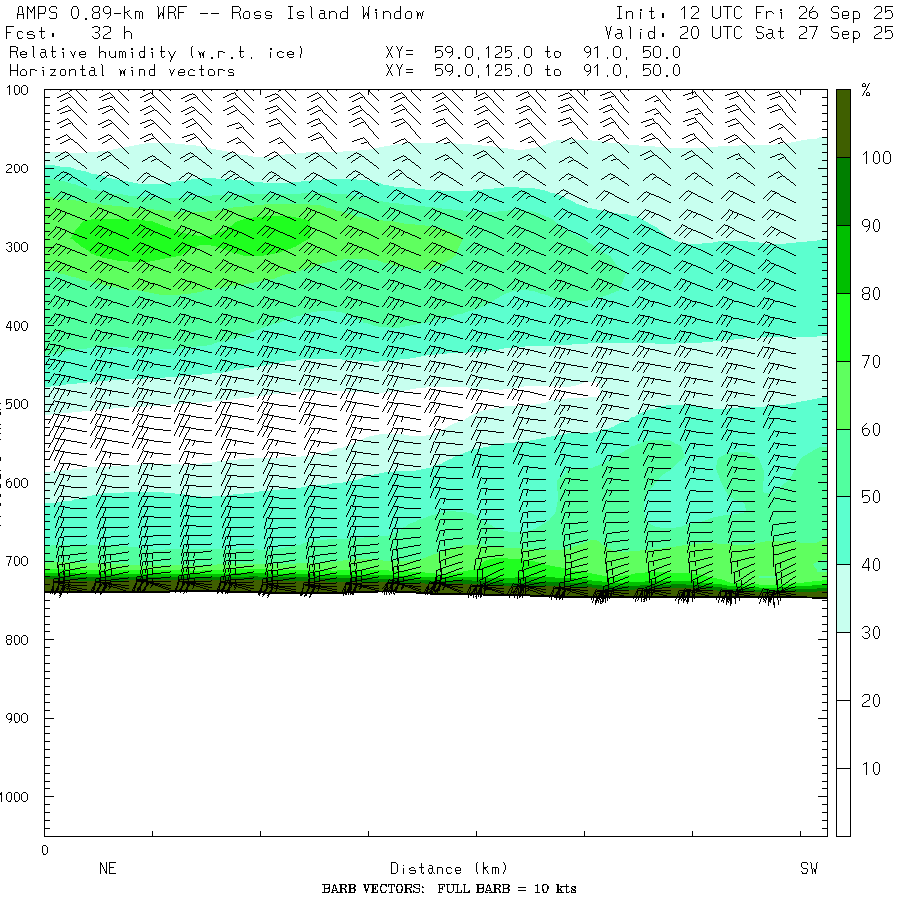Screen dimensions: 900x900
Task: Click the green 80-90 colorbar segment
Action: pyautogui.click(x=843, y=259)
